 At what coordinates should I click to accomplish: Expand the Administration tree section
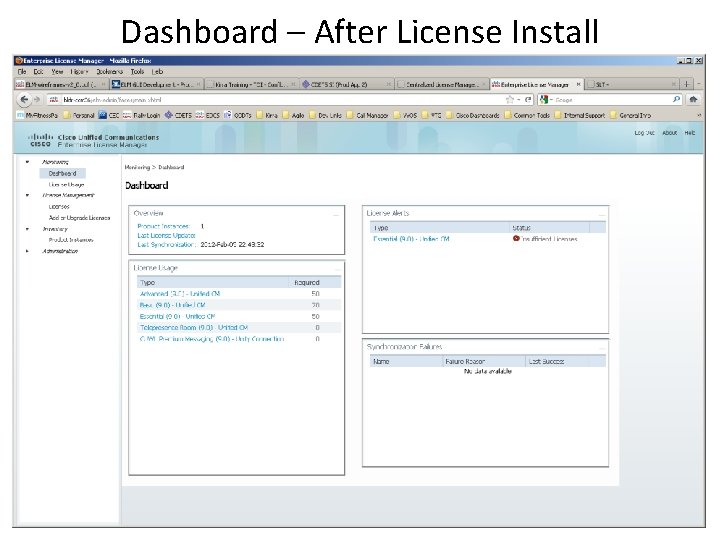28,251
